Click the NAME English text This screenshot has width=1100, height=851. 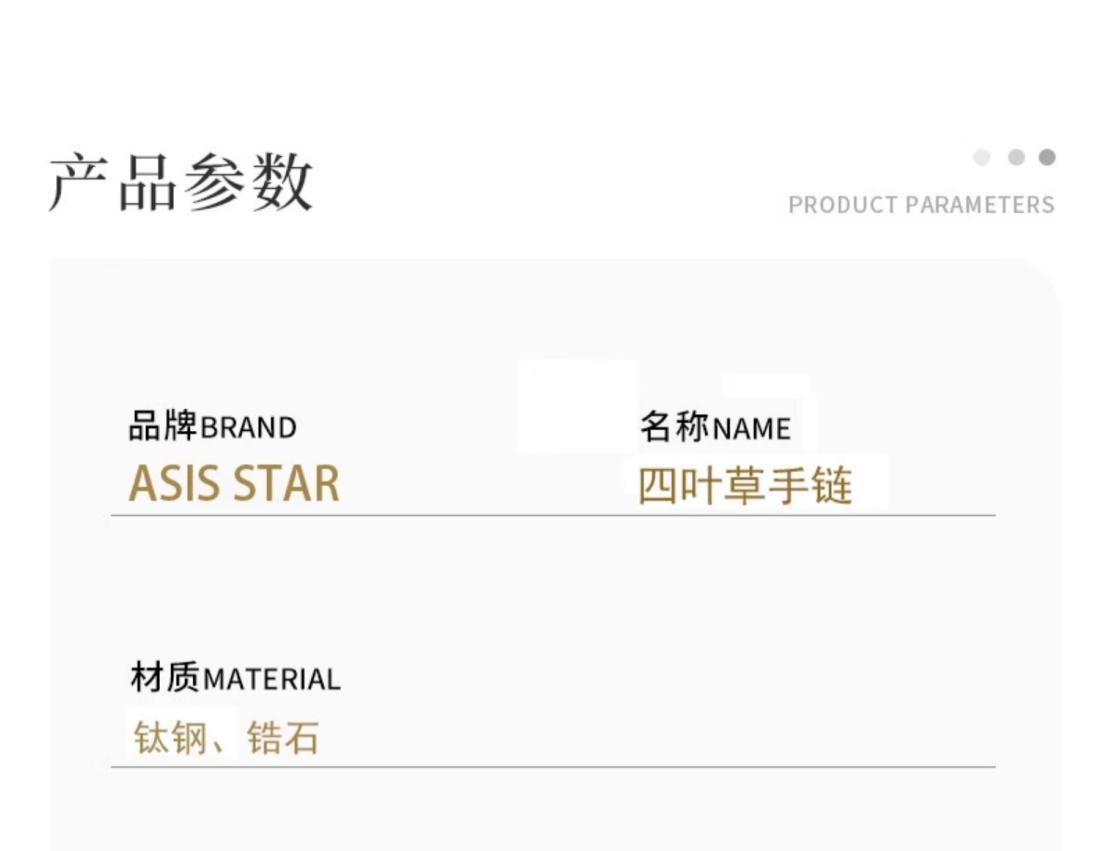(x=751, y=429)
